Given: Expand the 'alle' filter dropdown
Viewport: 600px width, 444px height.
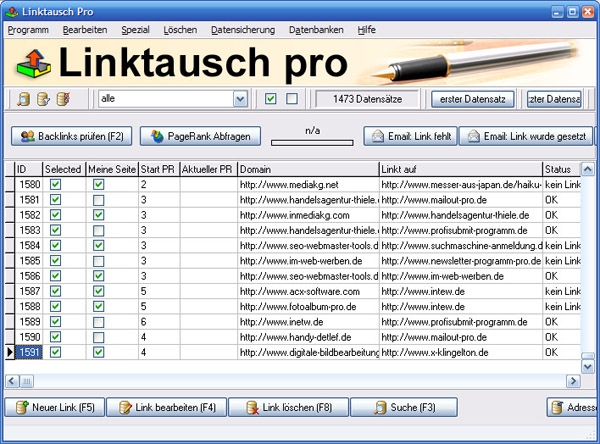Looking at the screenshot, I should (240, 99).
